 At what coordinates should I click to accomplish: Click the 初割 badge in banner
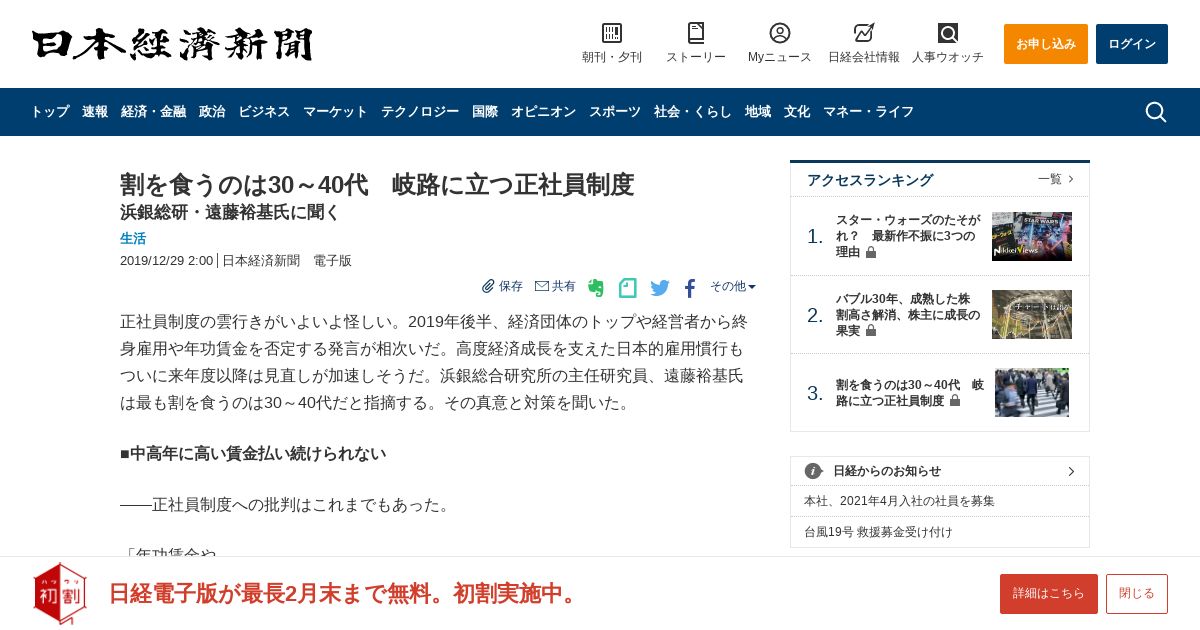coord(60,594)
